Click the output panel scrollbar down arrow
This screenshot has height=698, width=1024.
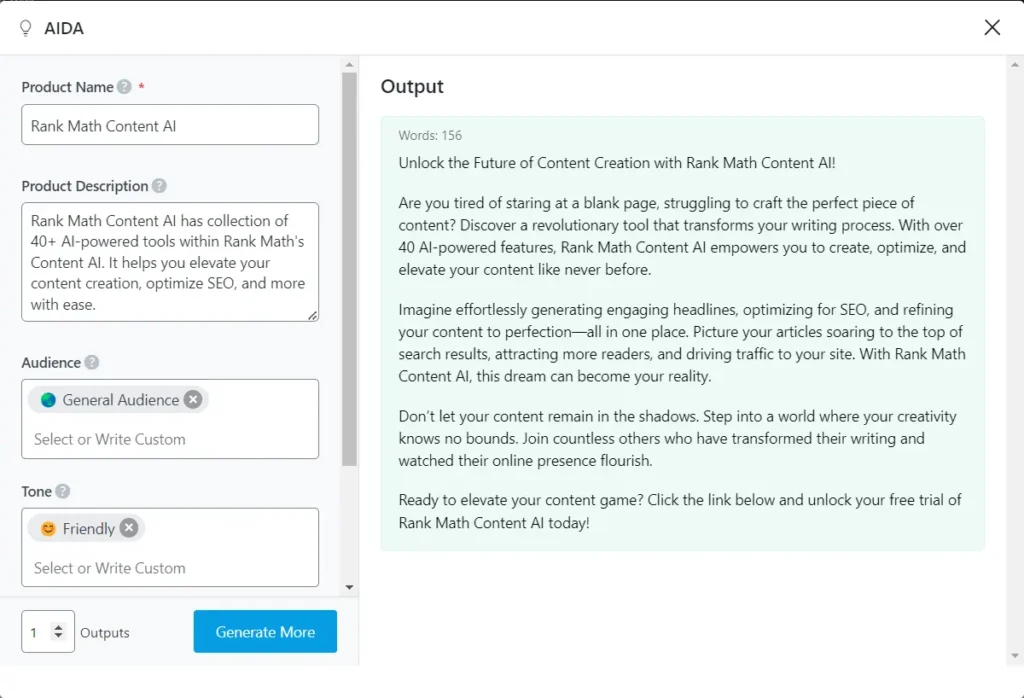(x=1014, y=656)
